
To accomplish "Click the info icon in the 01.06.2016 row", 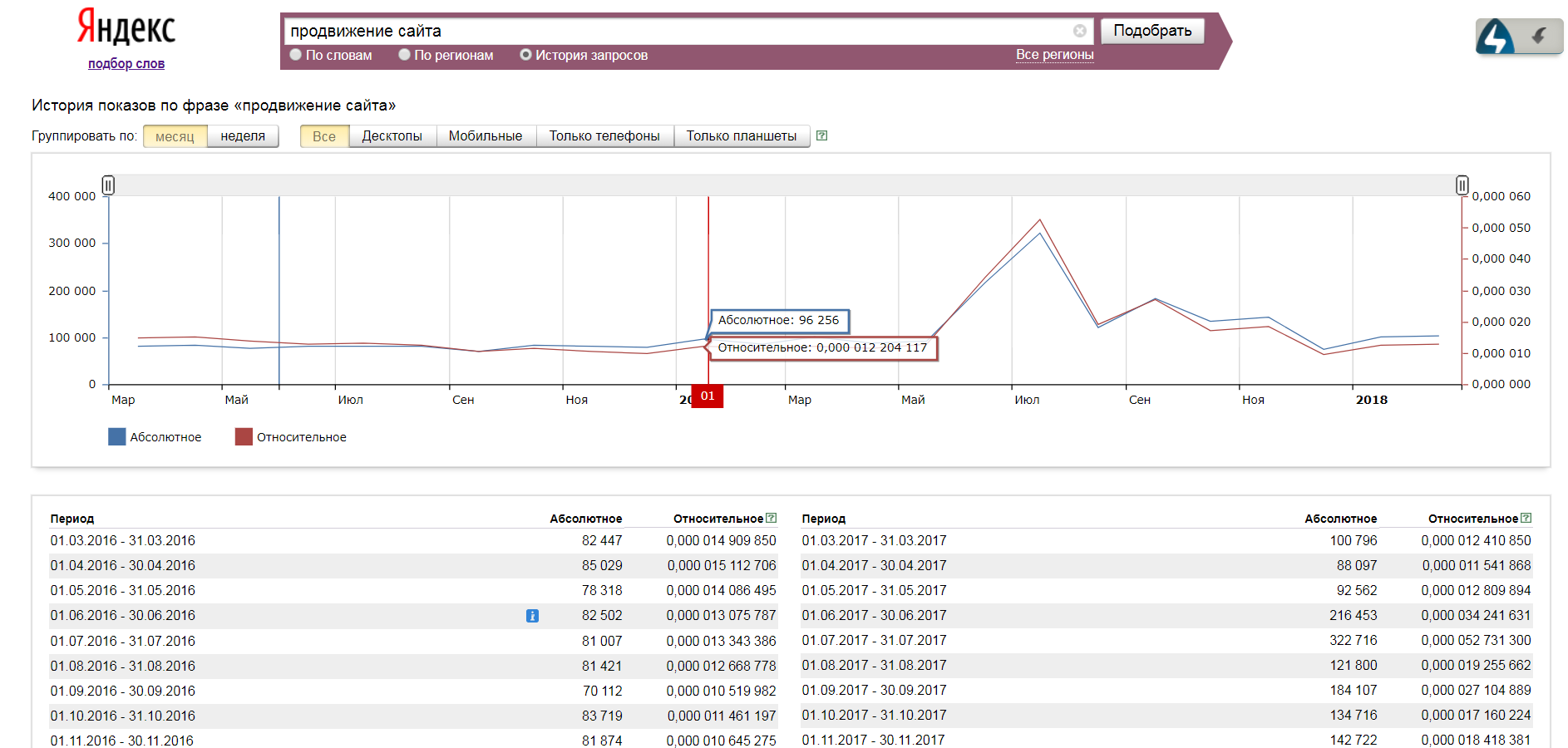I will click(532, 616).
